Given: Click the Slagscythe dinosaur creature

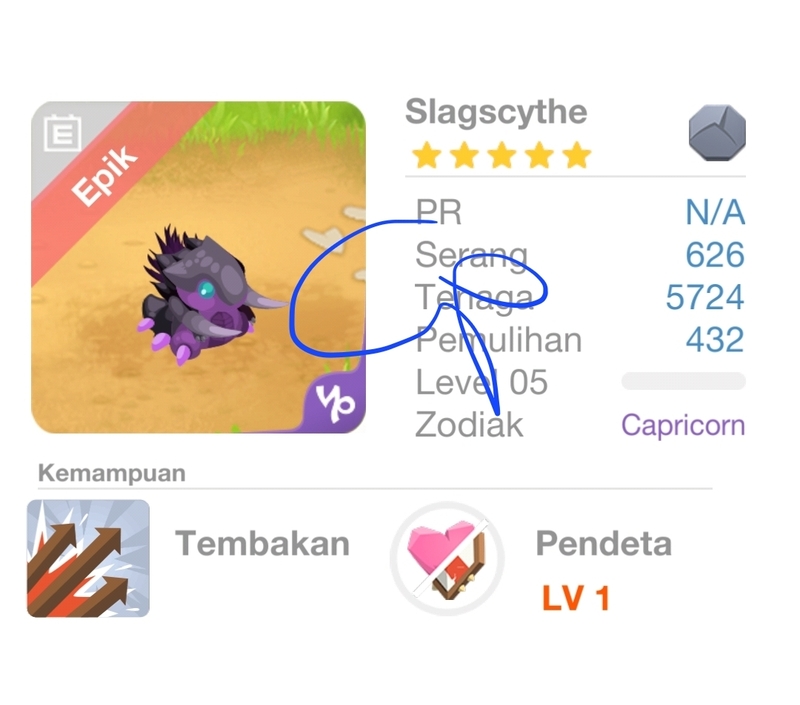Looking at the screenshot, I should (206, 295).
